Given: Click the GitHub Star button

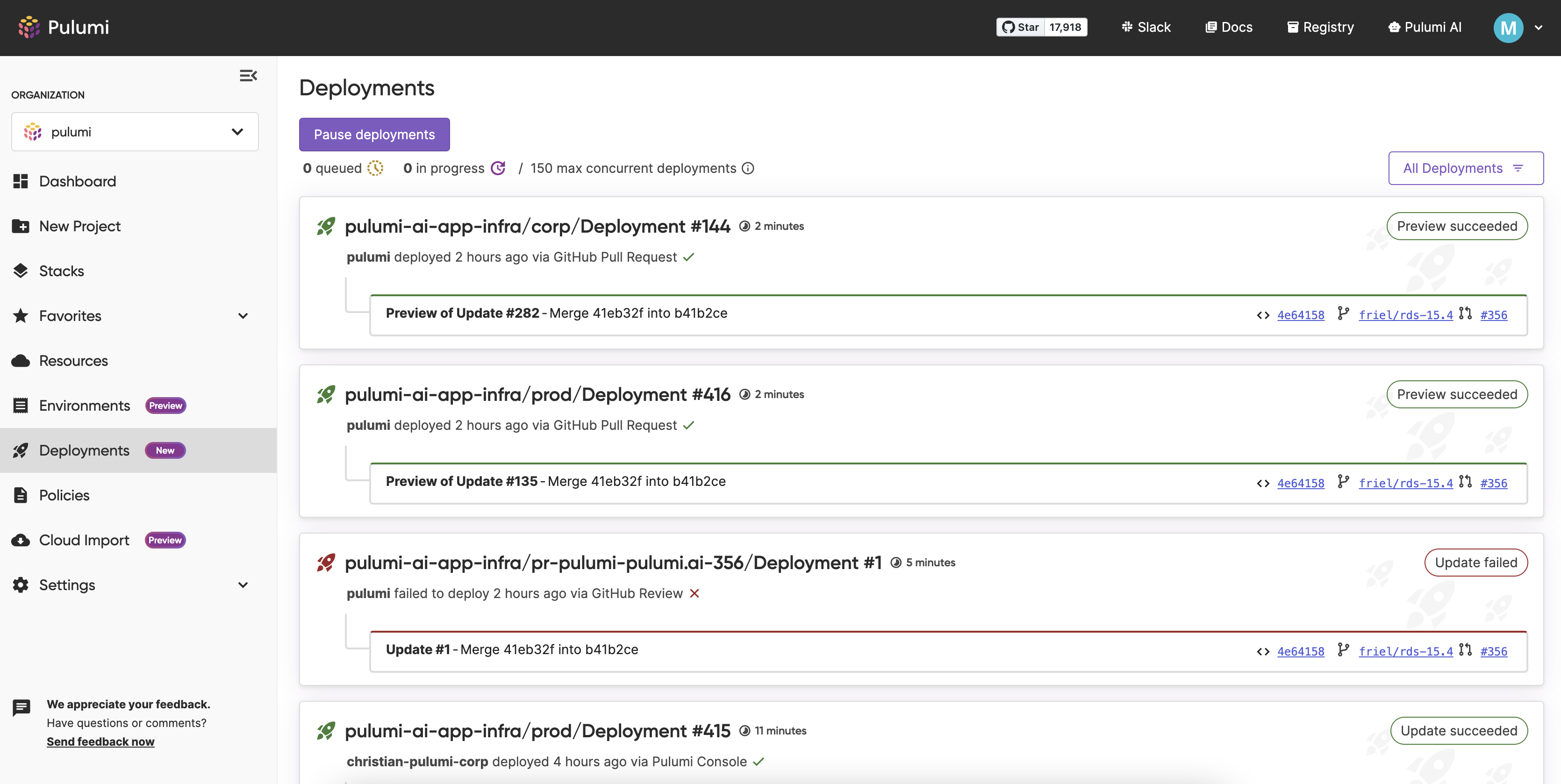Looking at the screenshot, I should tap(1020, 27).
